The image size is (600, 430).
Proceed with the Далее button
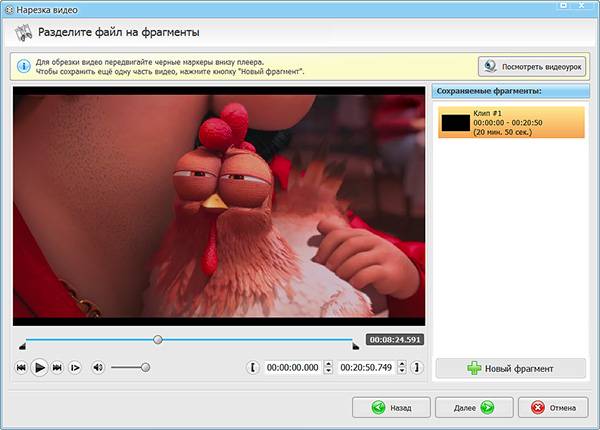474,408
